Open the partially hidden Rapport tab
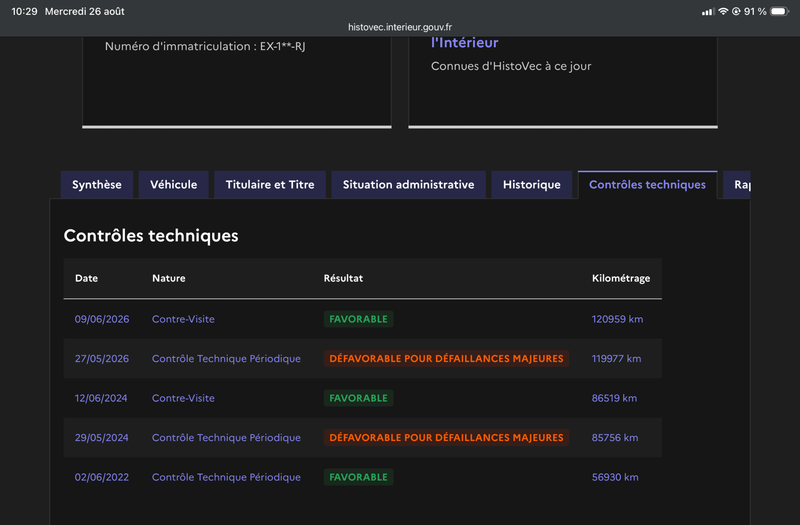This screenshot has height=525, width=800. (737, 185)
